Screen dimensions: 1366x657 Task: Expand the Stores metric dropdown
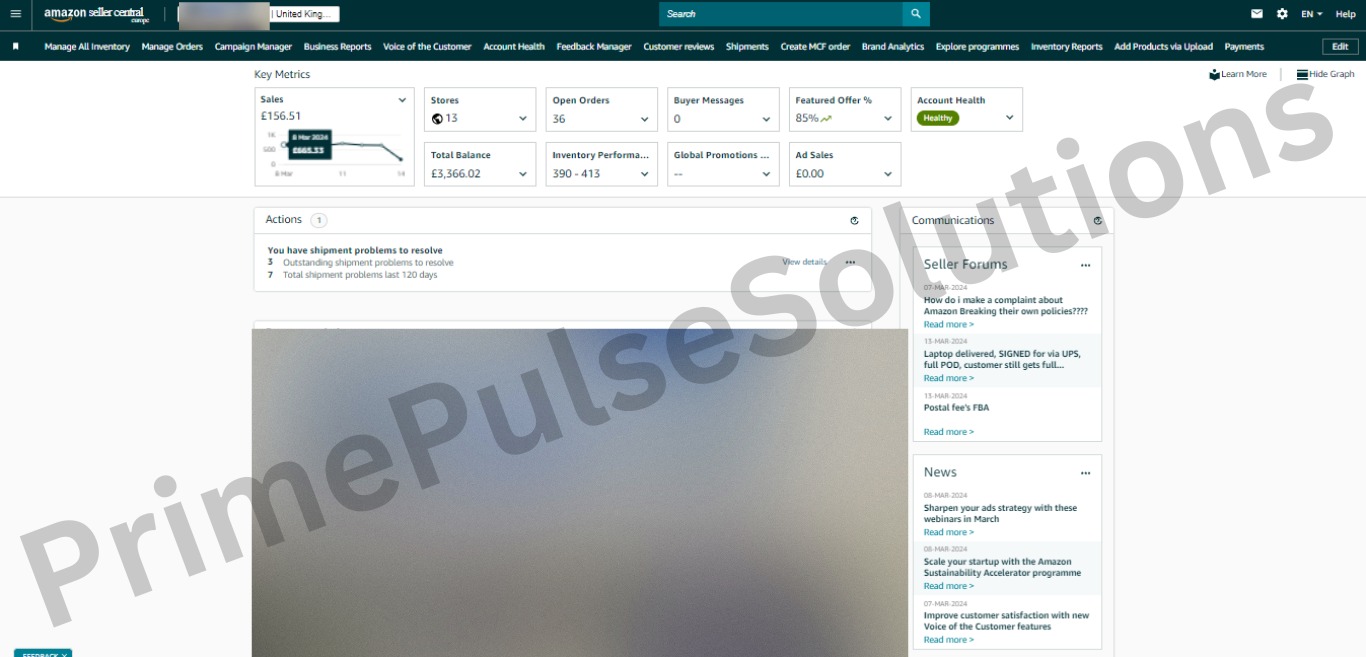(522, 119)
